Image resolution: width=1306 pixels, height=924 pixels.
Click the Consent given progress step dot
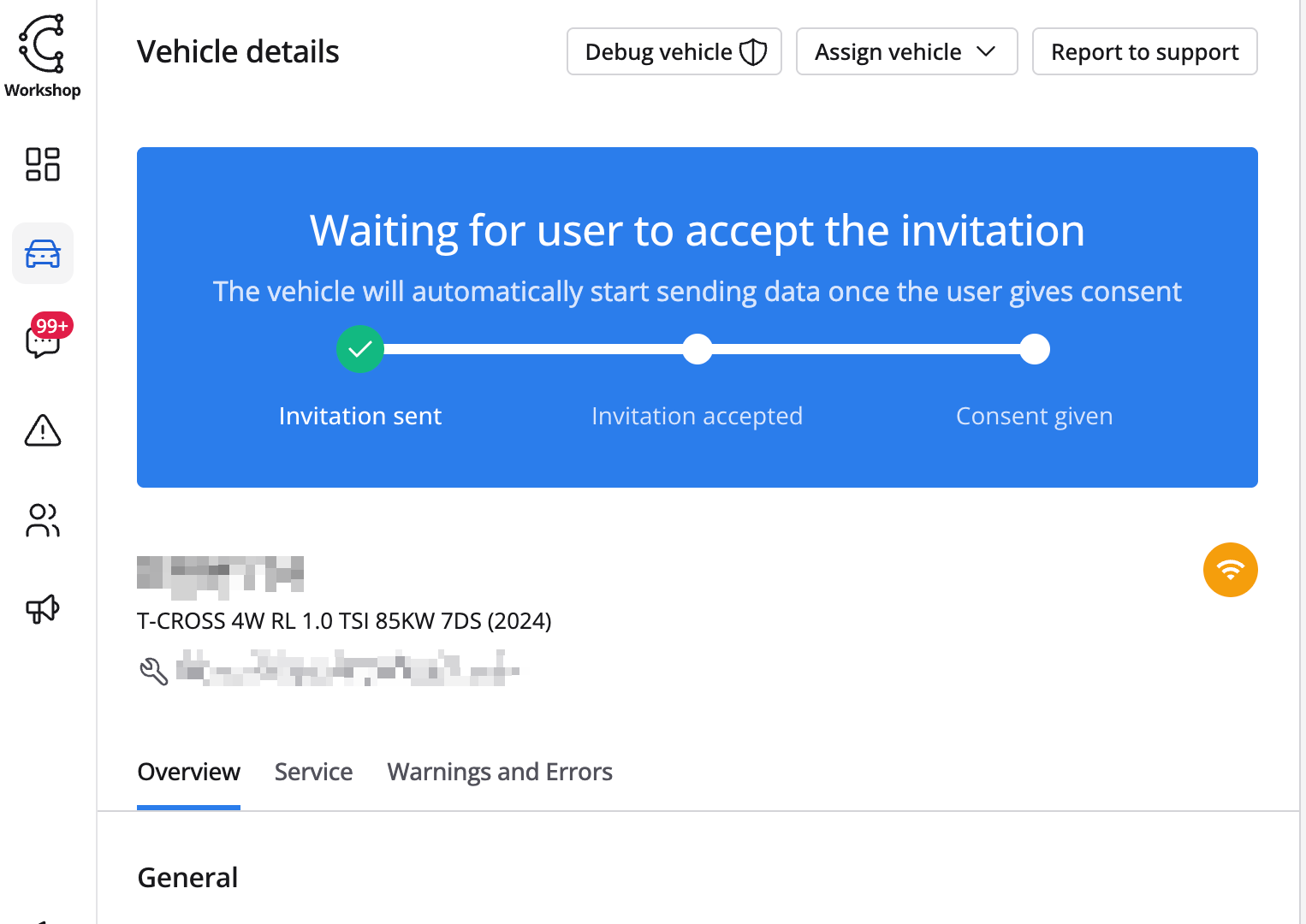pos(1035,349)
